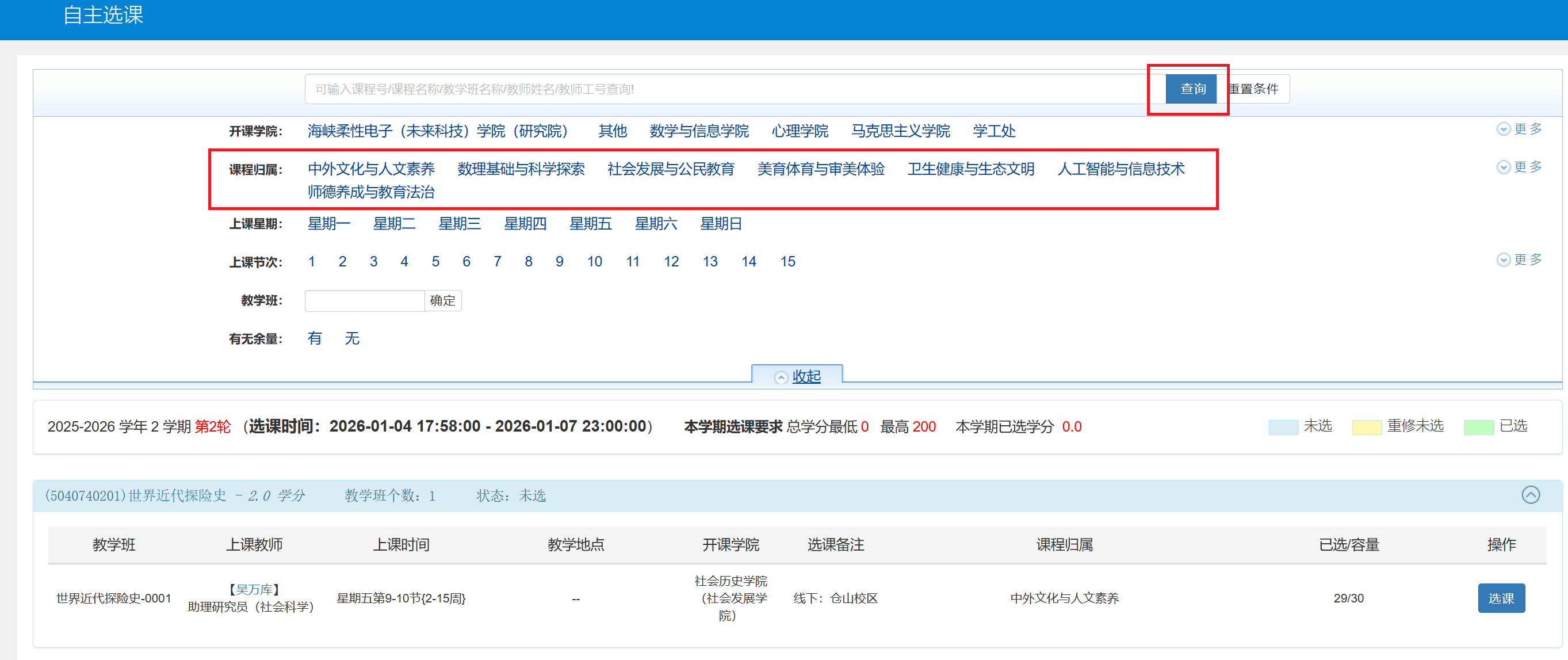Select 人工智能与信息技术 category filter
Image resolution: width=1568 pixels, height=660 pixels.
[1120, 169]
